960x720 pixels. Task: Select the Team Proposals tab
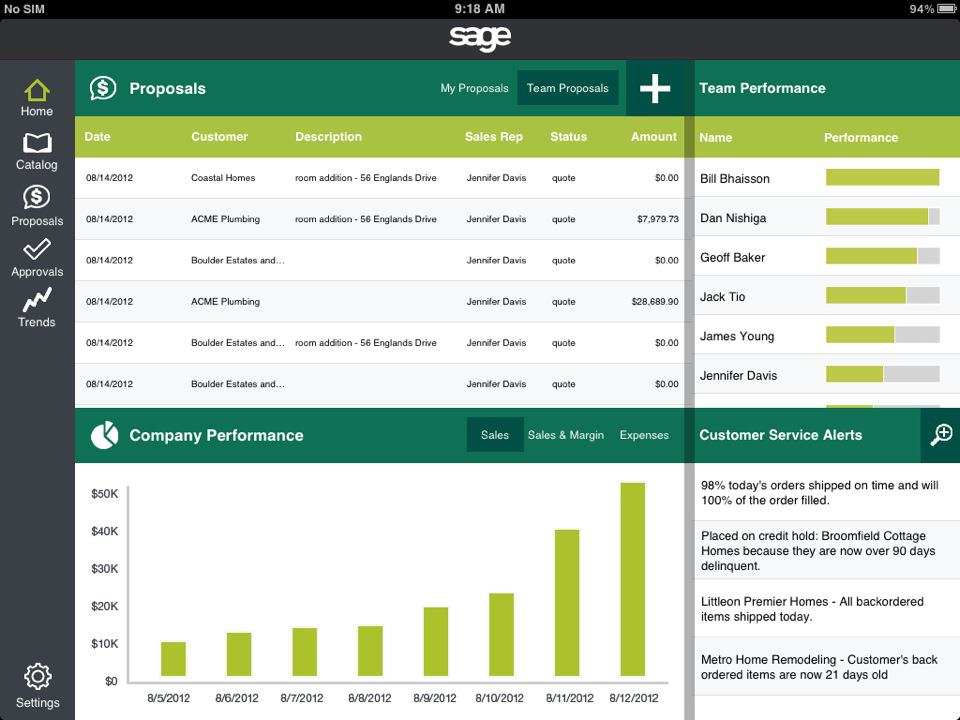point(567,88)
